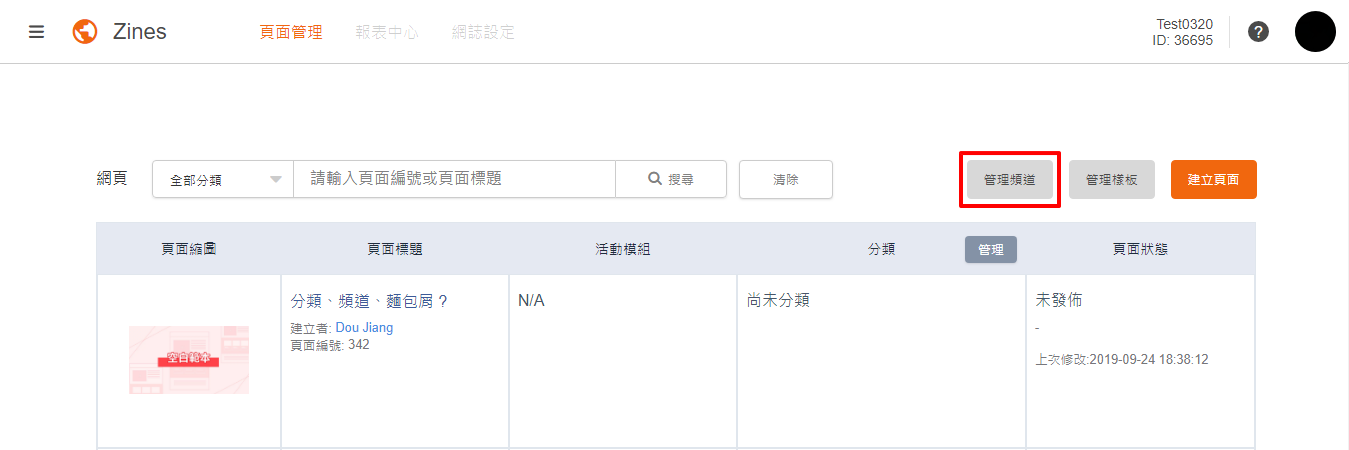Image resolution: width=1349 pixels, height=450 pixels.
Task: Click the orange 建立頁面 button
Action: pyautogui.click(x=1213, y=180)
